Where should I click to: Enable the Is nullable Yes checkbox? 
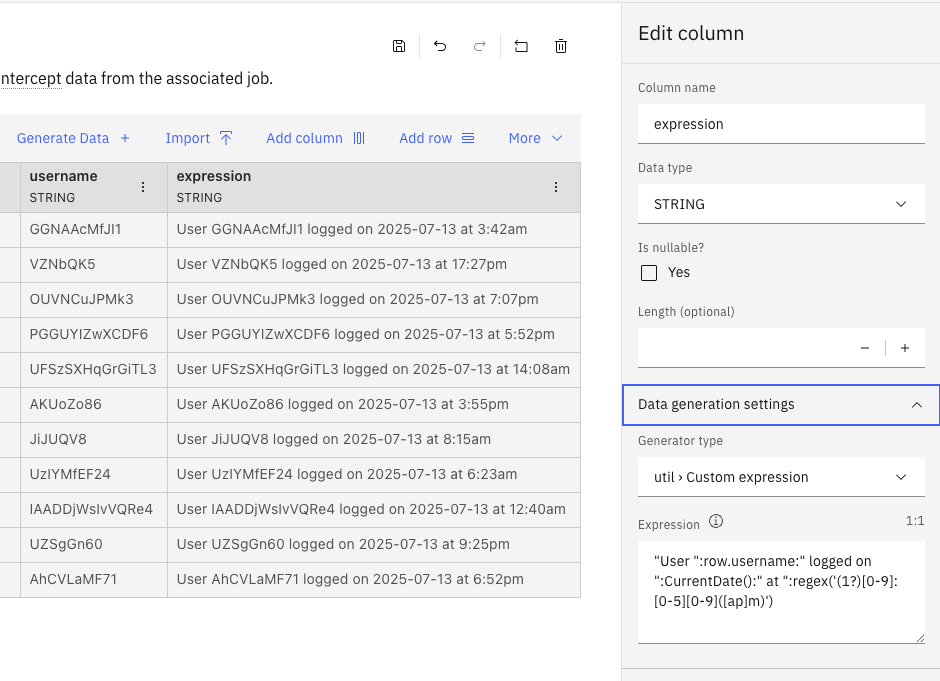pos(649,273)
